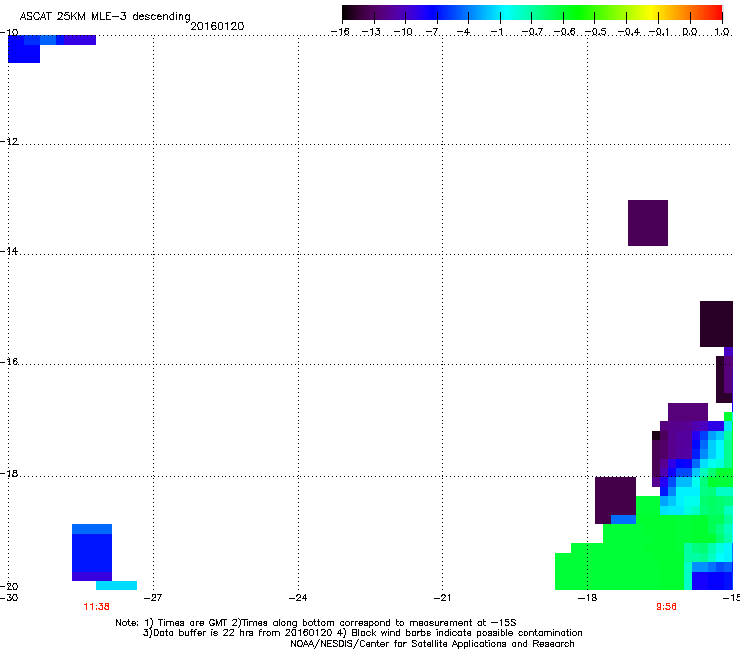
Task: Click the red pass time 9:58
Action: click(666, 607)
